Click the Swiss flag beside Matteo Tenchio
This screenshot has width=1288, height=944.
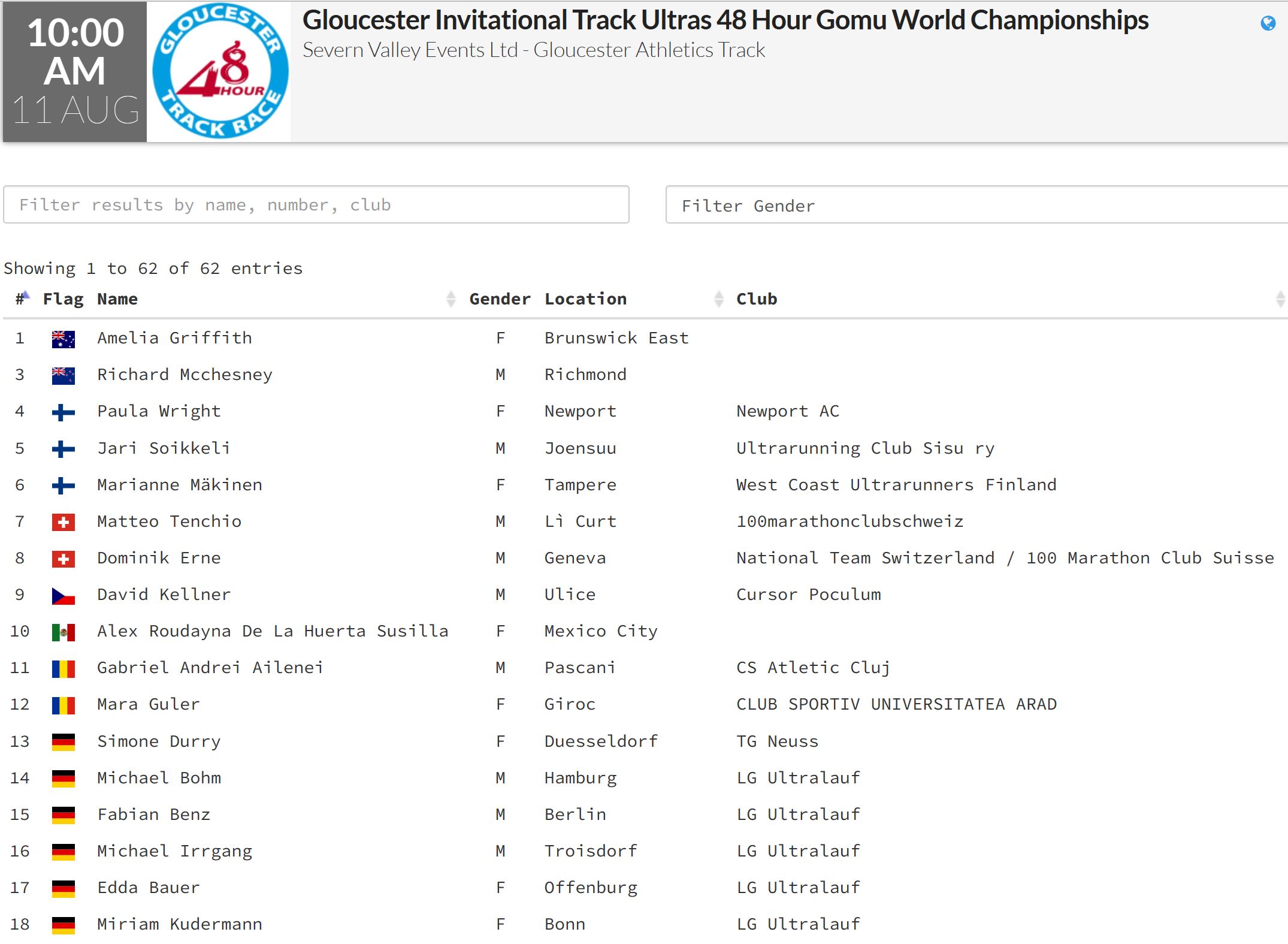[64, 521]
